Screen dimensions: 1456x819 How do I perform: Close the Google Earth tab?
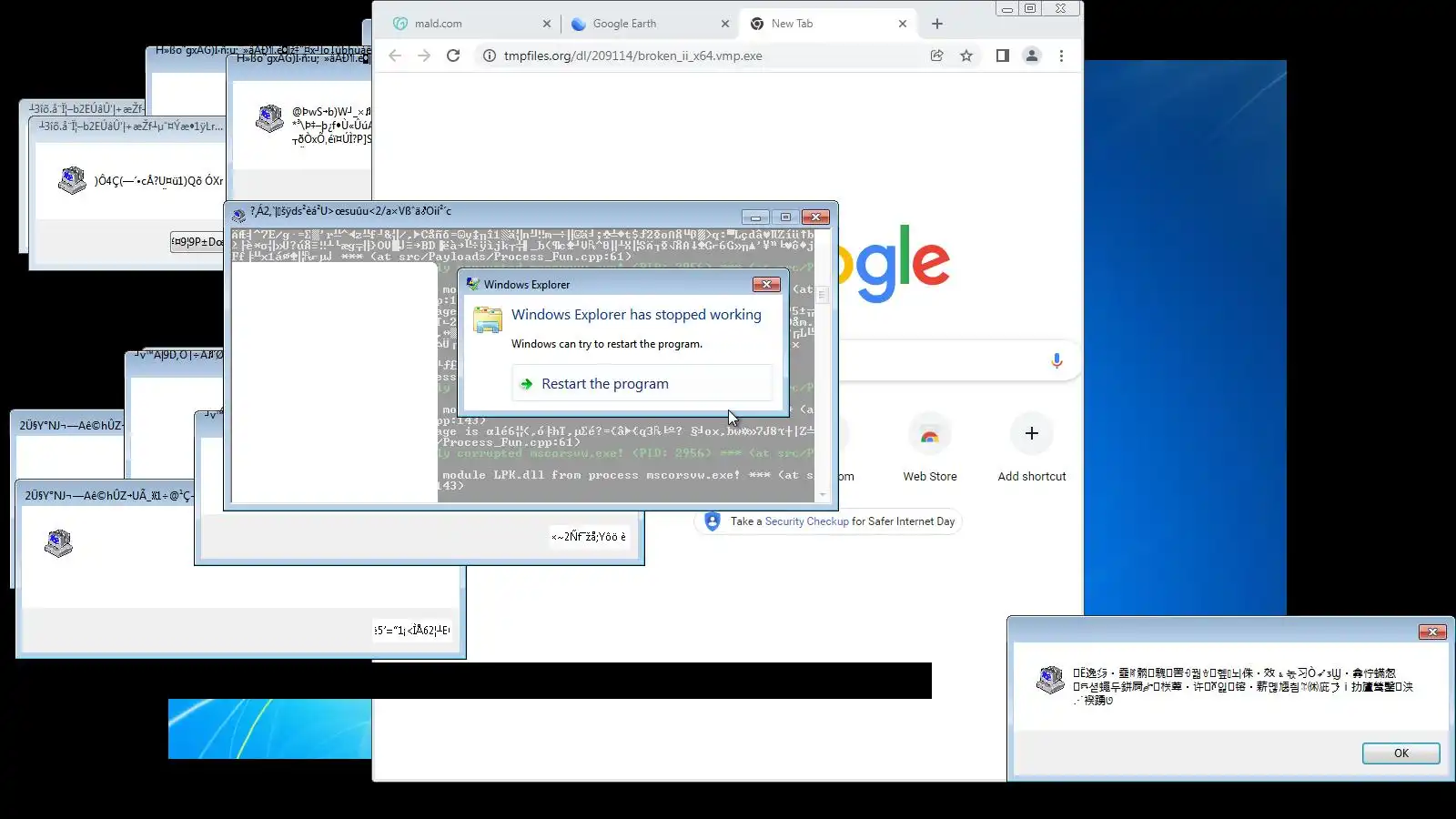(724, 24)
